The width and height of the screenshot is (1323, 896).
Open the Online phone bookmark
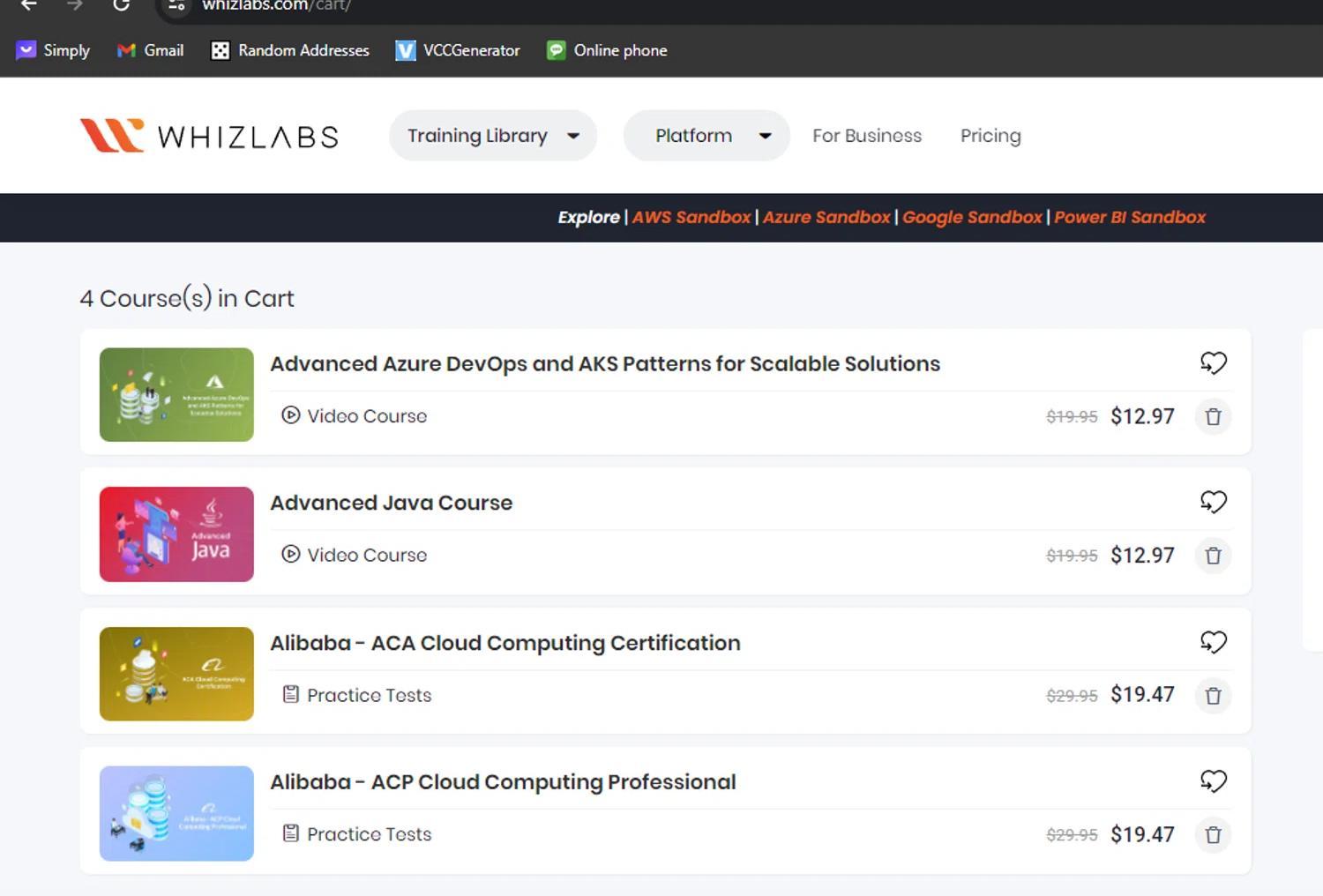point(607,50)
